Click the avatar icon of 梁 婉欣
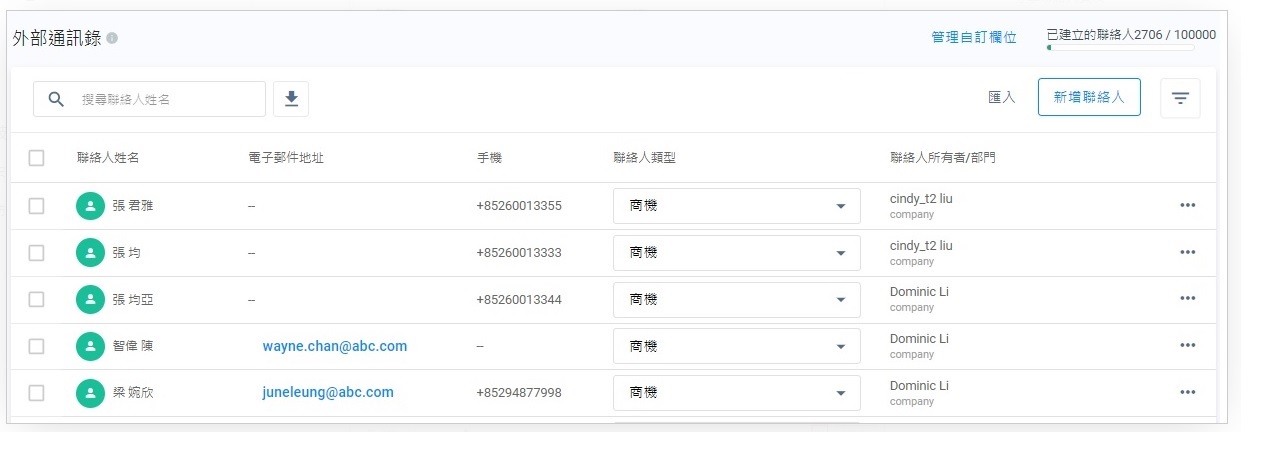Viewport: 1266px width, 458px height. coord(90,393)
